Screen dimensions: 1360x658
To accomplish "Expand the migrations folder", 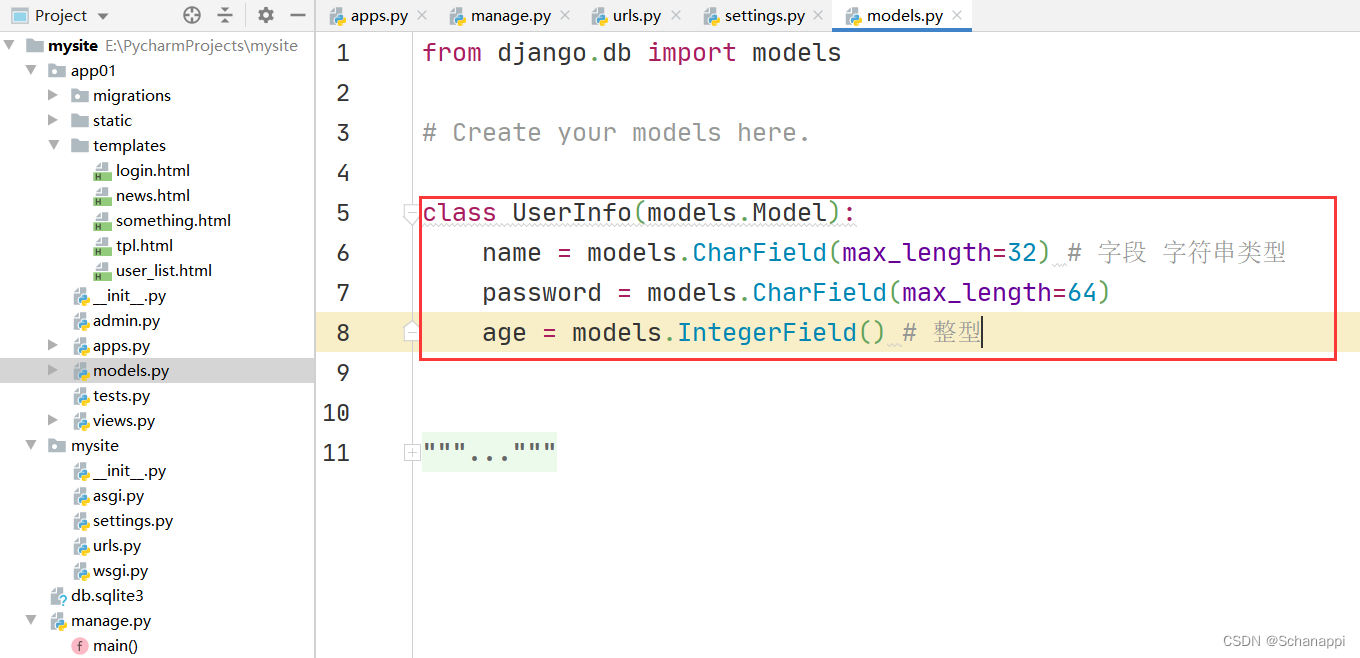I will click(53, 95).
